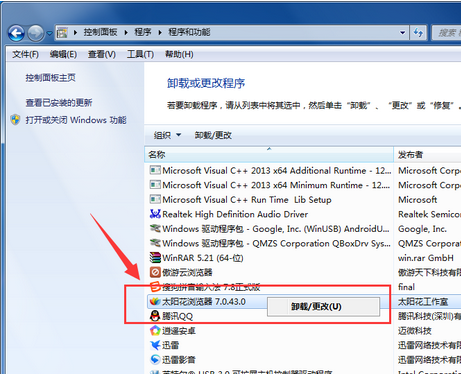Open recent pages dropdown next to Forward
The image size is (461, 374).
(x=49, y=33)
